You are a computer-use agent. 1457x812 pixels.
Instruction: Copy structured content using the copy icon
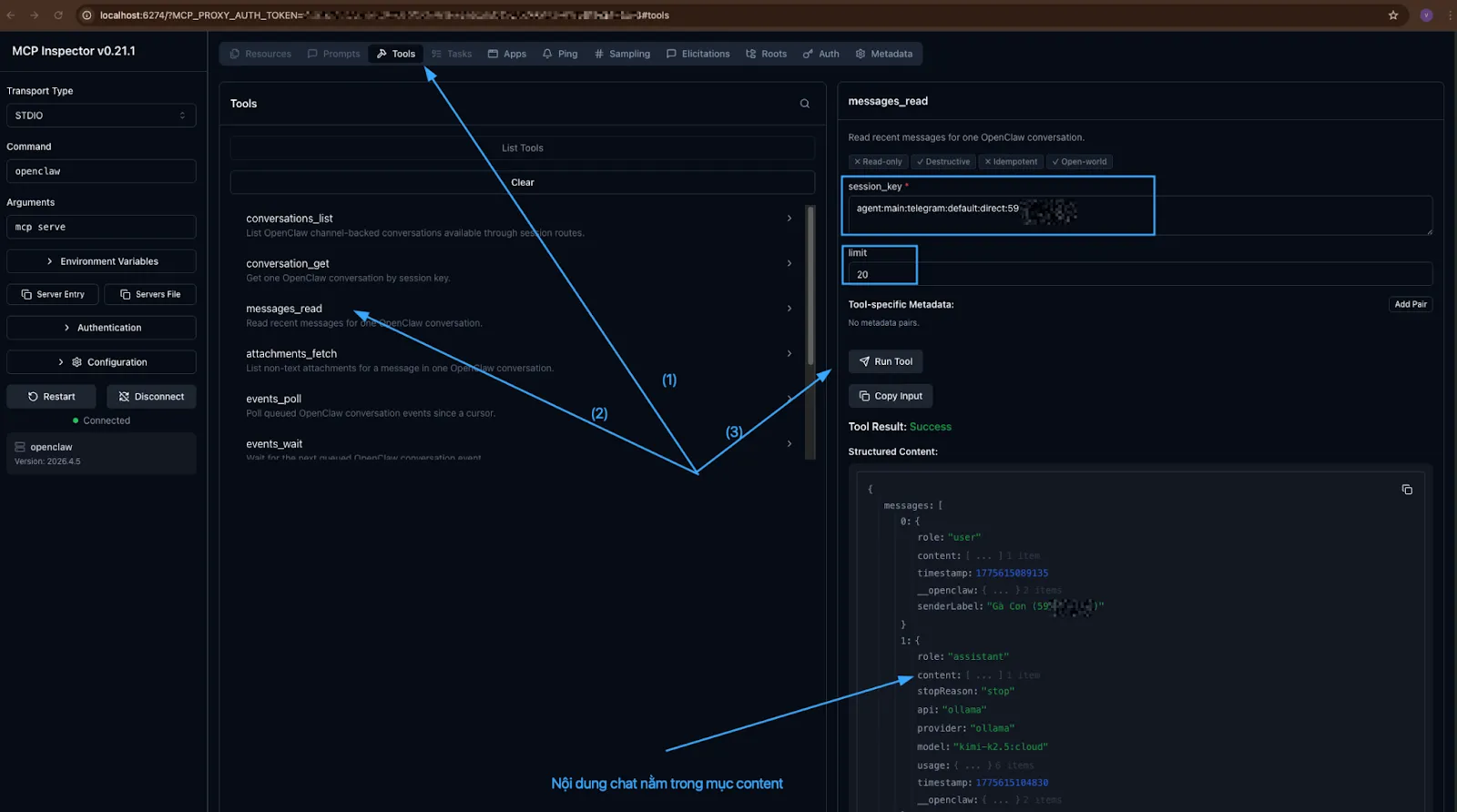pyautogui.click(x=1407, y=490)
